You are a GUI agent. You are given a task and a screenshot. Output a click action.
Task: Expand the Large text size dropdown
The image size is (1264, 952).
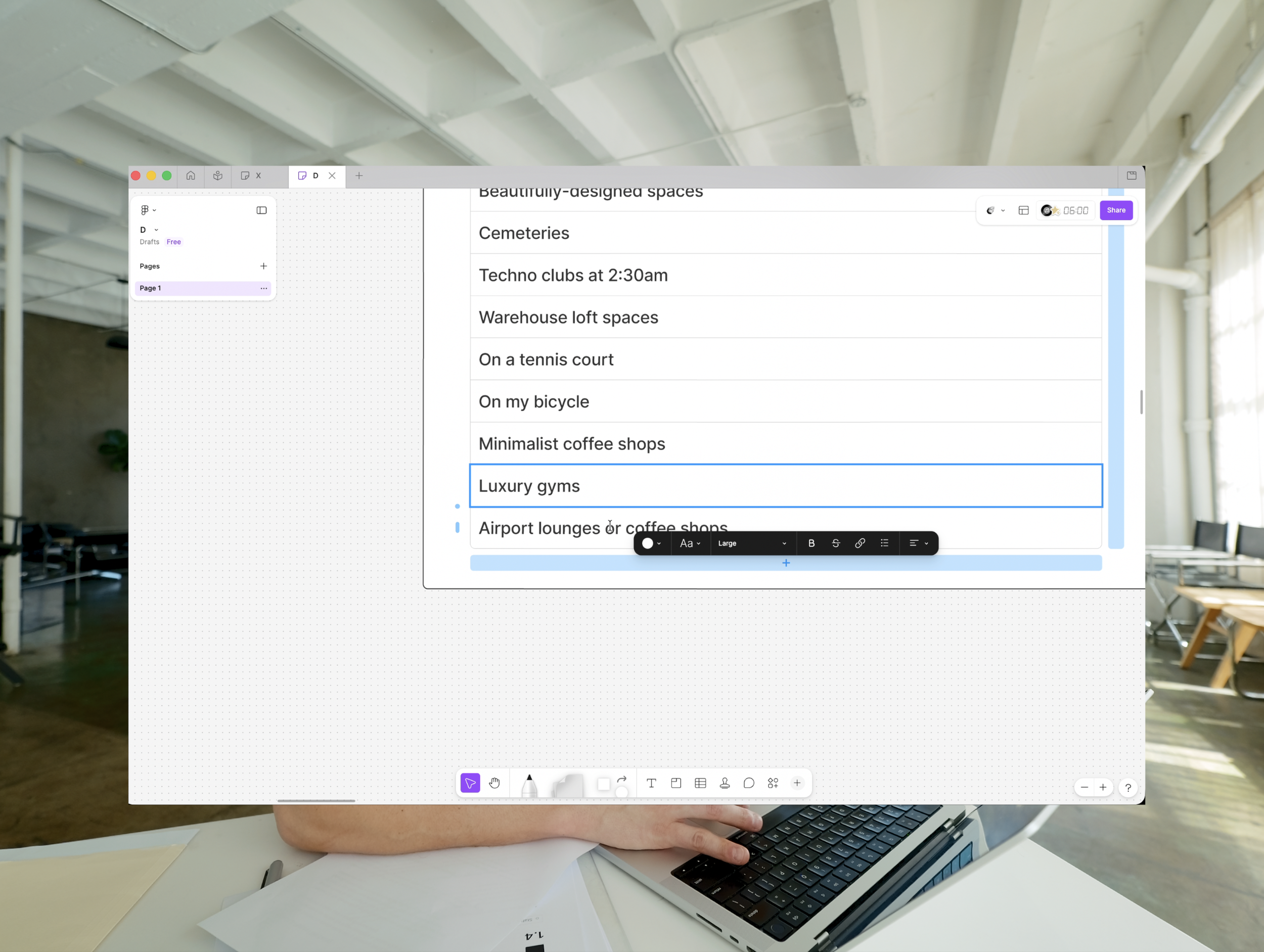click(x=752, y=543)
